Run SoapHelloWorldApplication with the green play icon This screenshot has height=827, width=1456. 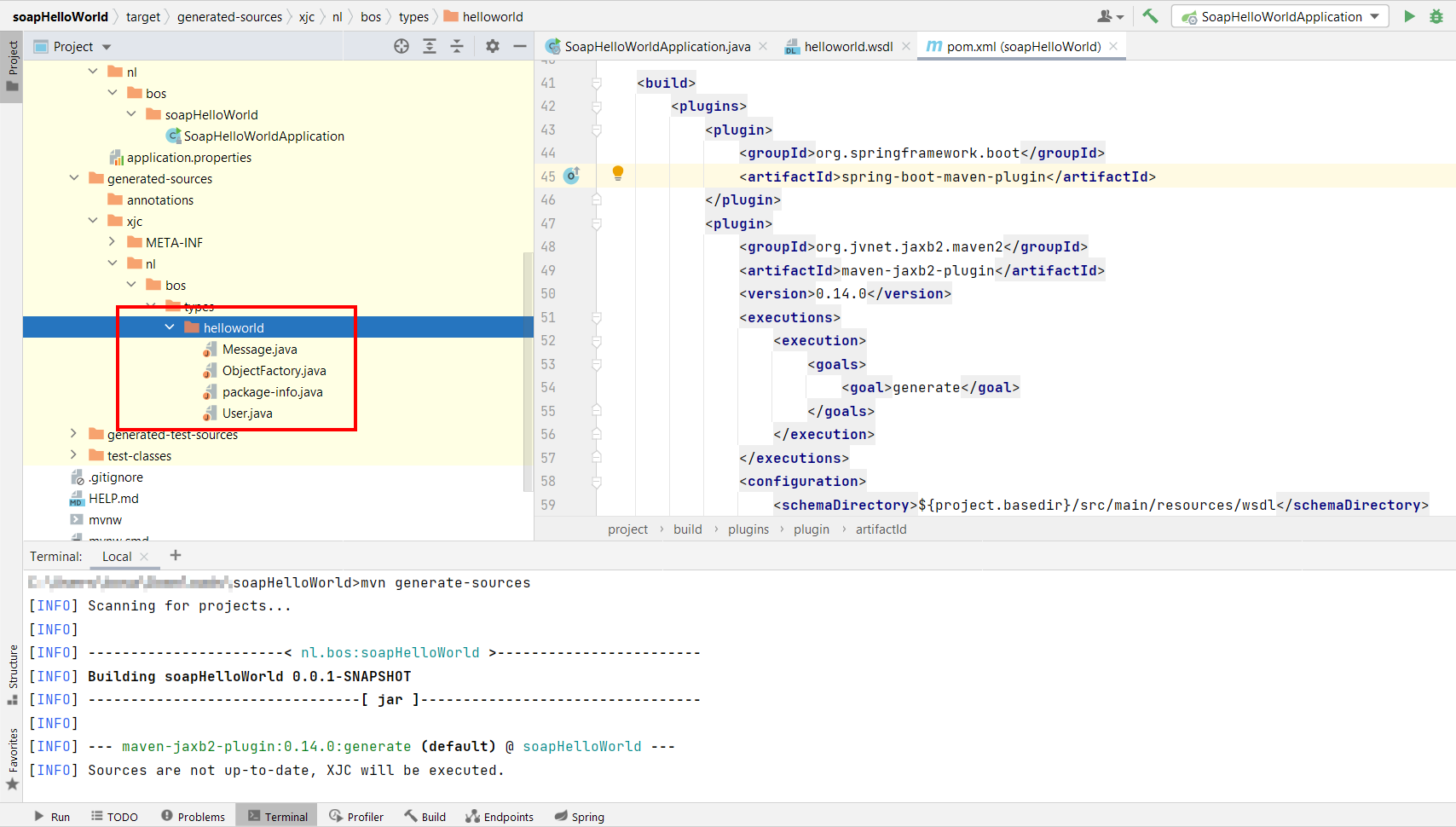[1409, 16]
